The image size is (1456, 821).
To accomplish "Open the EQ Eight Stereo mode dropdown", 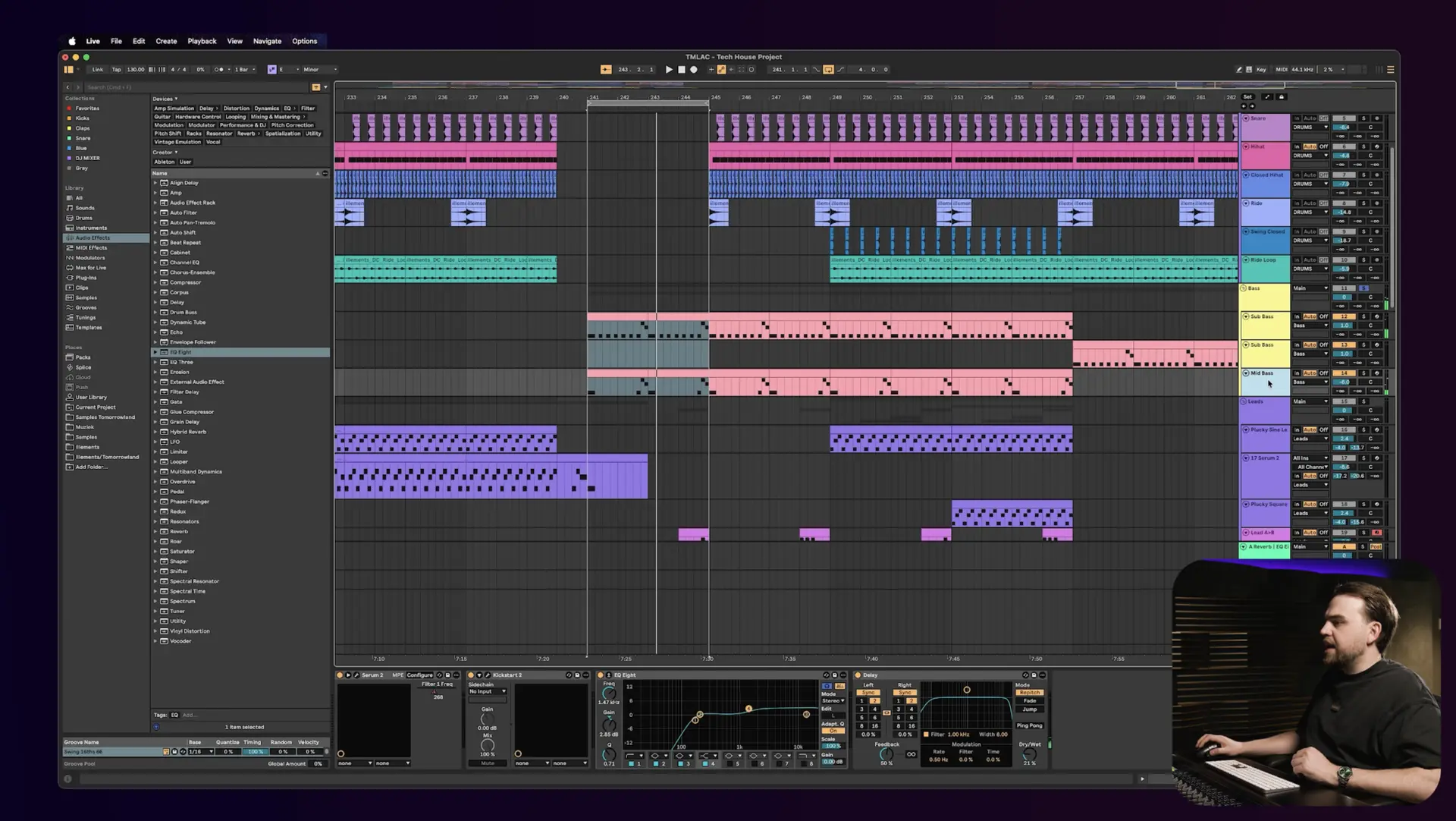I will coord(833,701).
